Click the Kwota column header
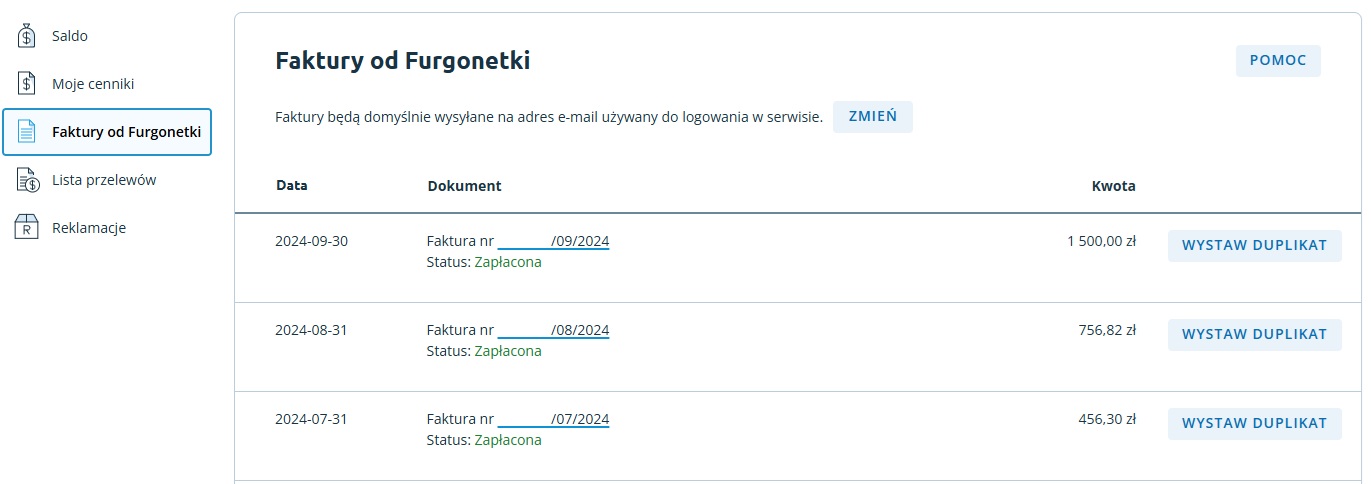 pos(1113,186)
